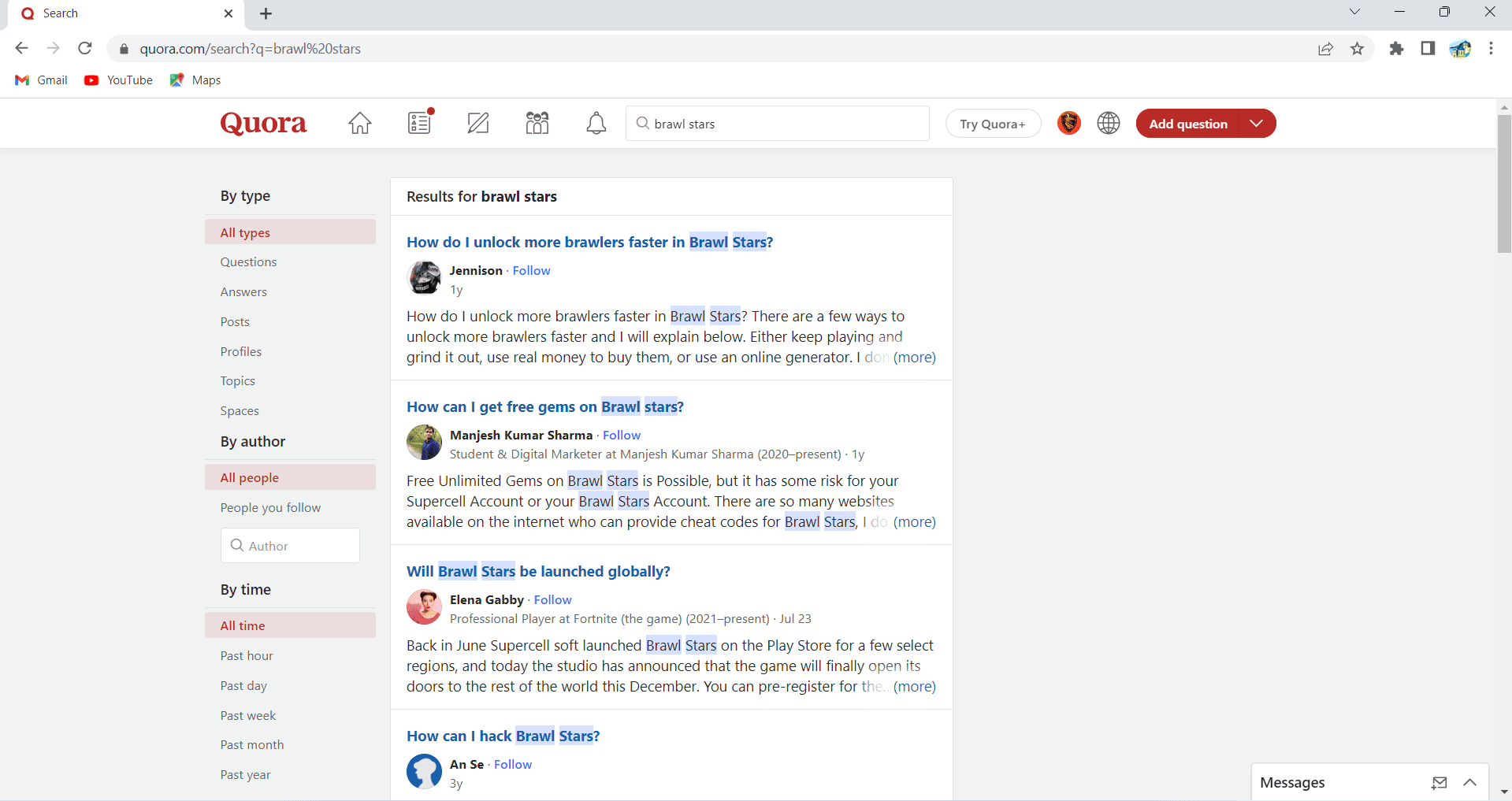This screenshot has width=1512, height=801.
Task: Follow Jennison
Action: (x=531, y=271)
